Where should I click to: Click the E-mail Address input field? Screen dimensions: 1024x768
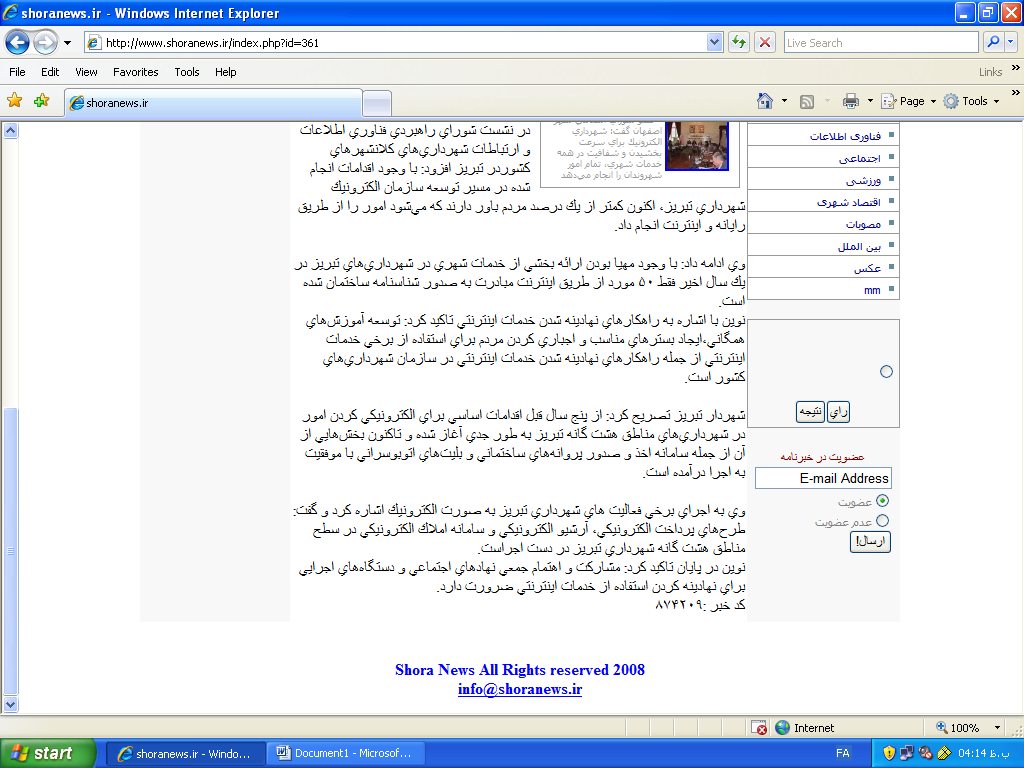pyautogui.click(x=823, y=479)
